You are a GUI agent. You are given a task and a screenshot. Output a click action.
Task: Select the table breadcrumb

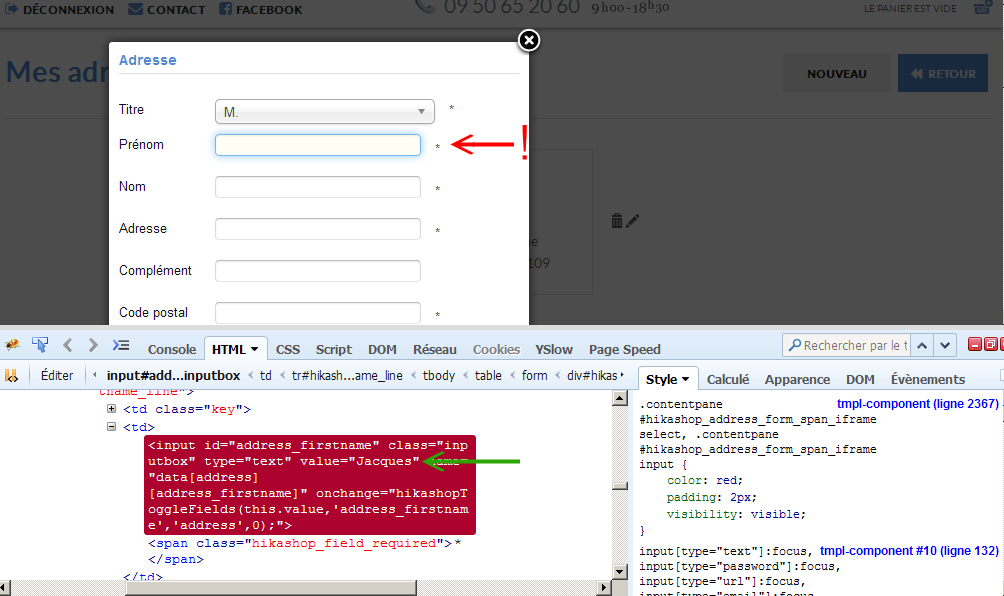tap(488, 376)
